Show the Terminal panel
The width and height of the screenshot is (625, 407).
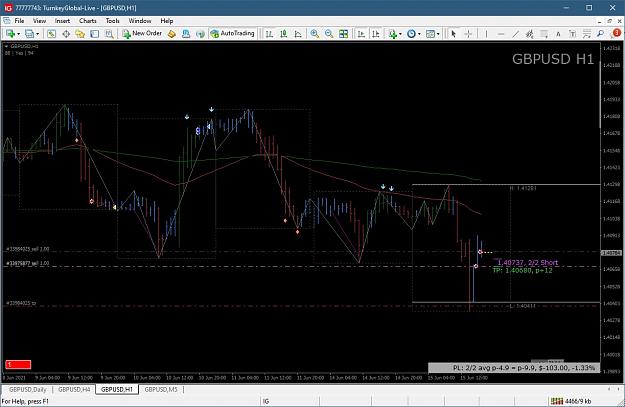[x=94, y=34]
